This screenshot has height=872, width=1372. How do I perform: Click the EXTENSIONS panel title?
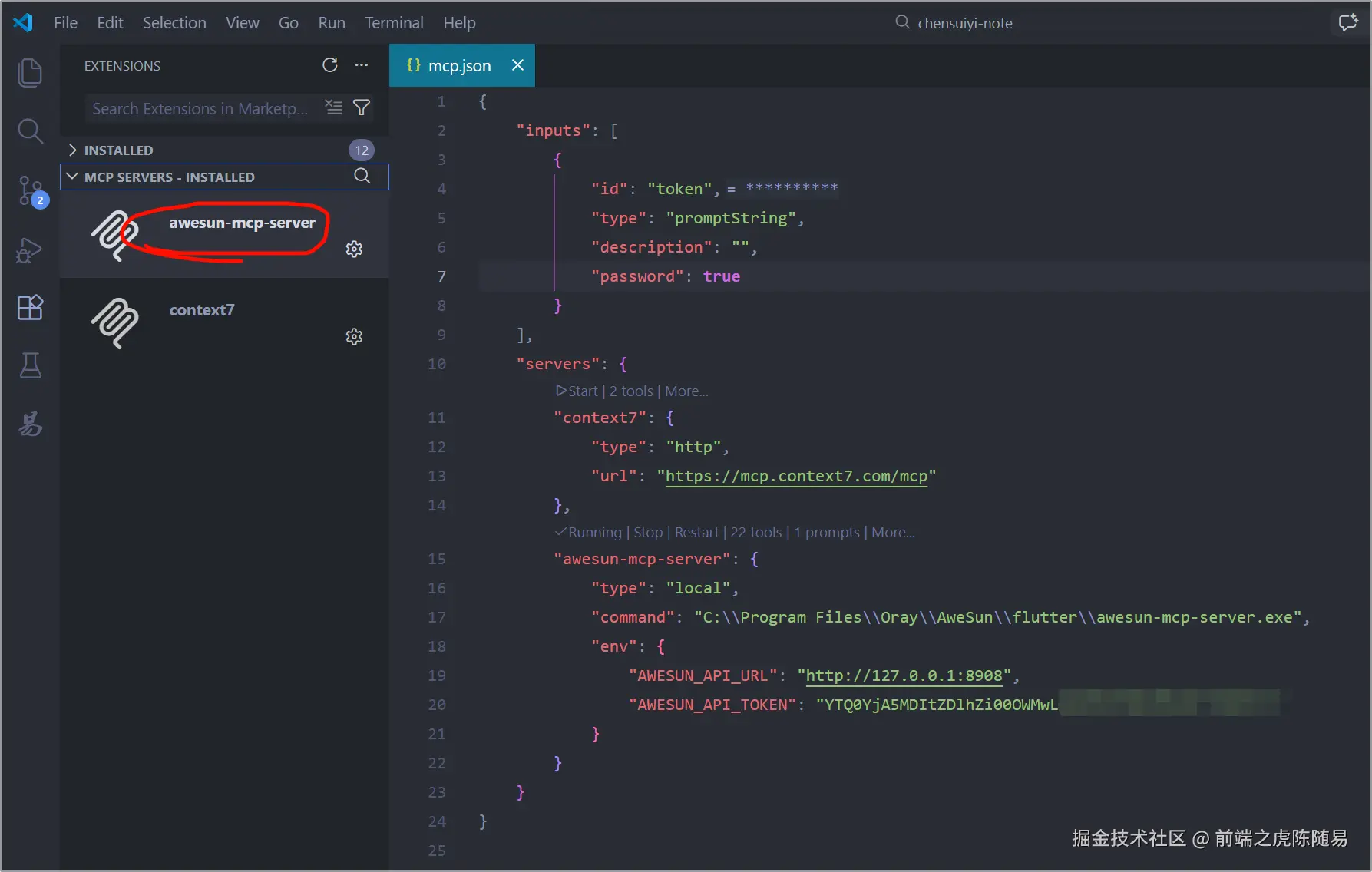point(123,66)
